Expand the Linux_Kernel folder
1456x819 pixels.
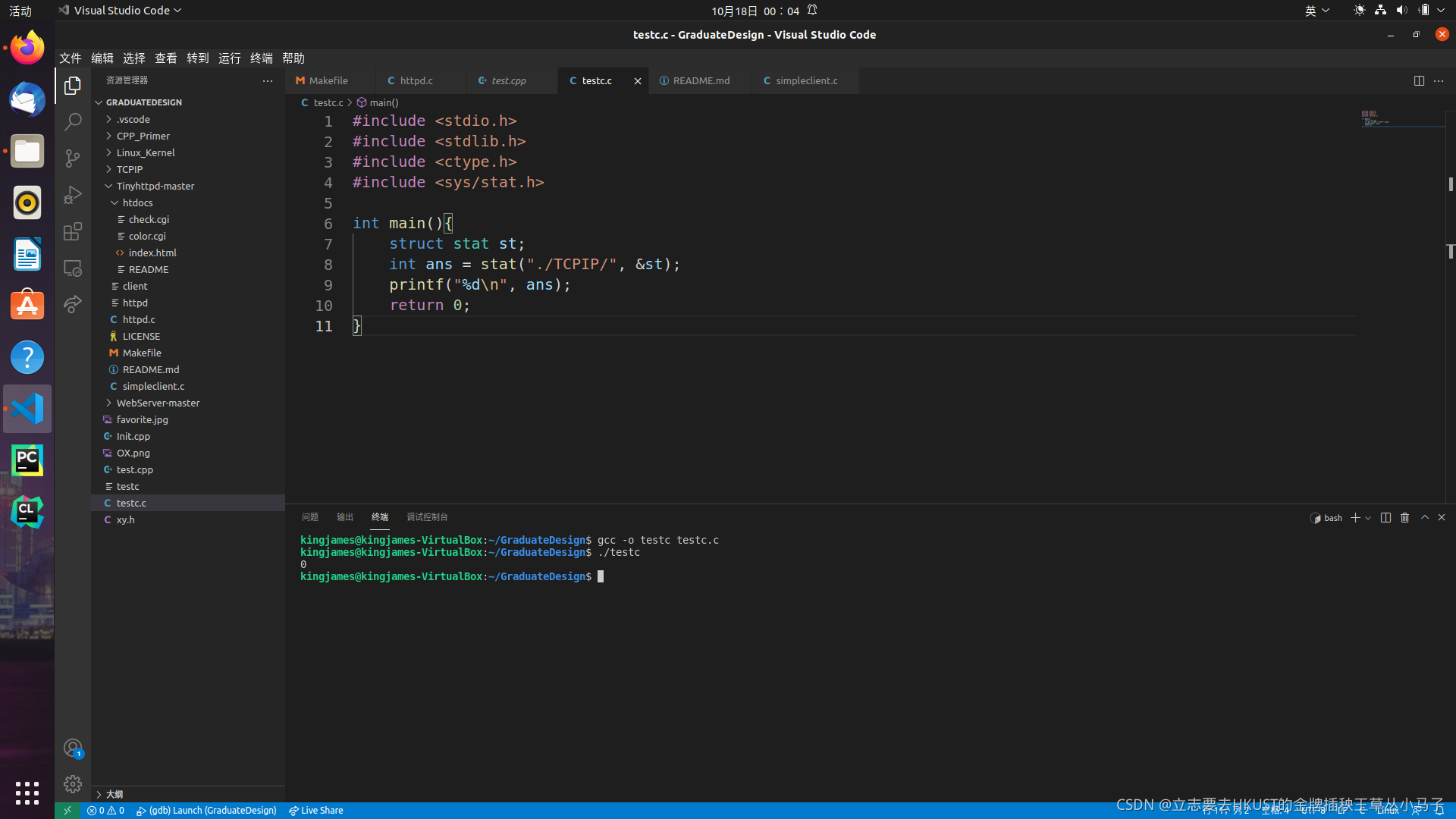point(187,152)
